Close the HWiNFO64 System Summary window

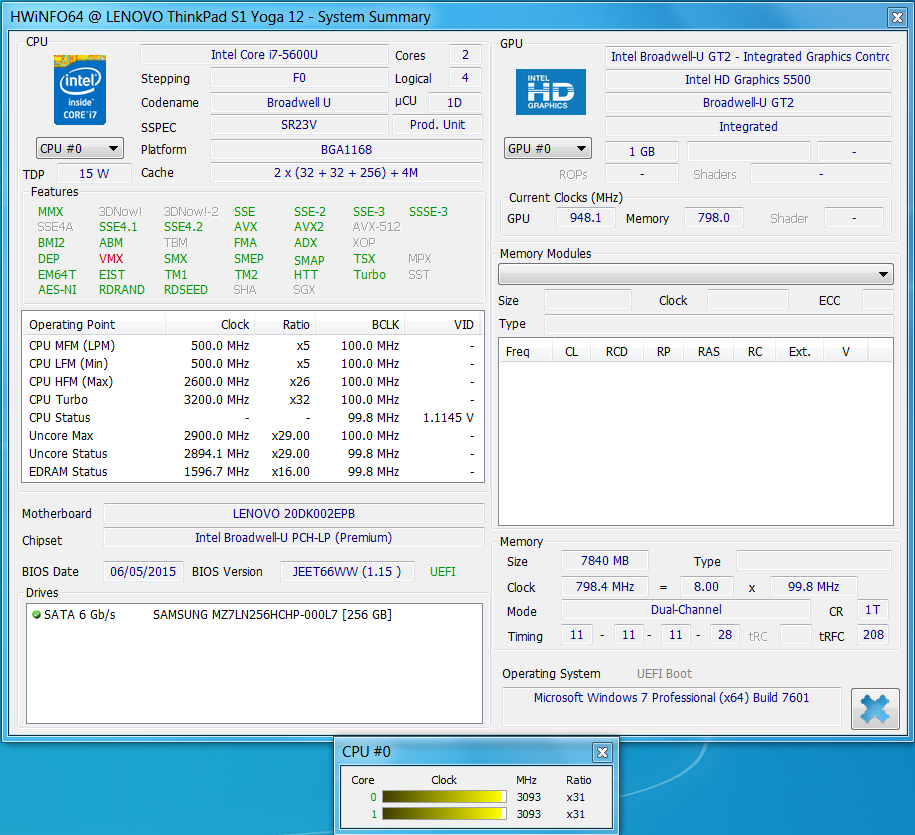[897, 18]
